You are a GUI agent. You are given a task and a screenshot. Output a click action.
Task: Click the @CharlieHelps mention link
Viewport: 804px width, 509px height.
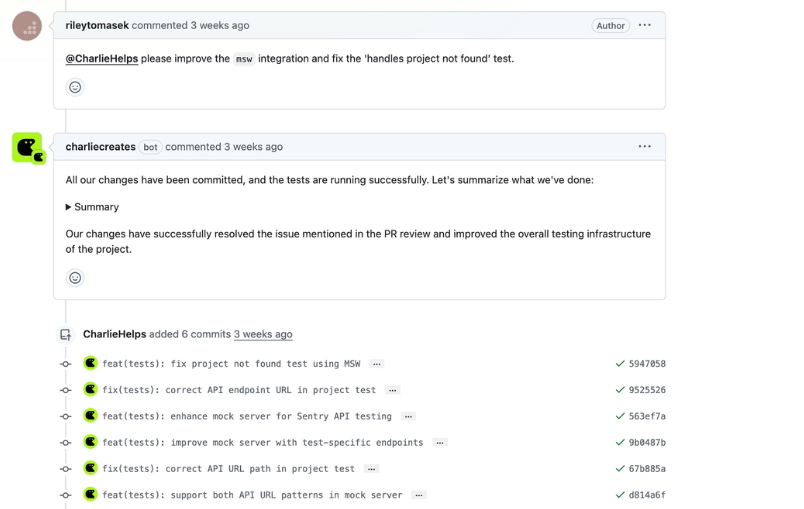point(102,59)
